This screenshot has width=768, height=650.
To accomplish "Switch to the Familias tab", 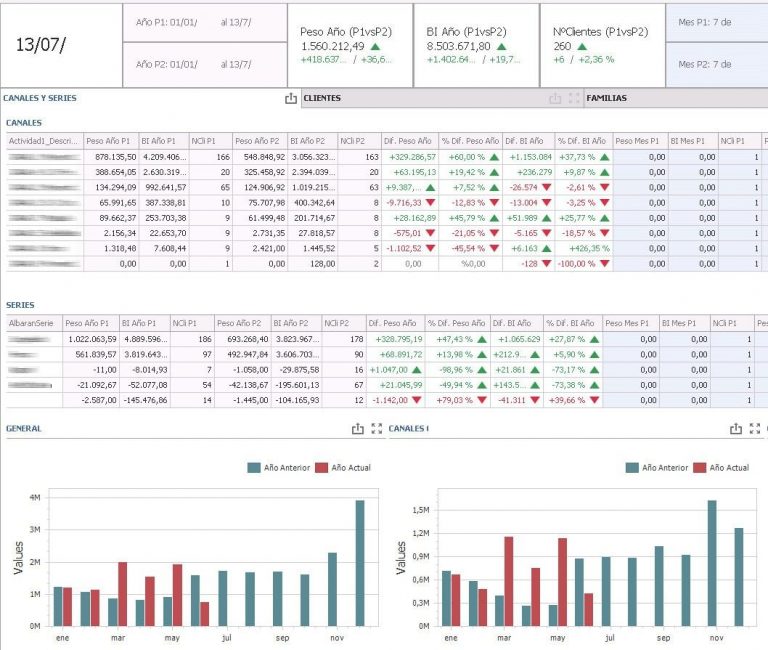I will click(608, 99).
